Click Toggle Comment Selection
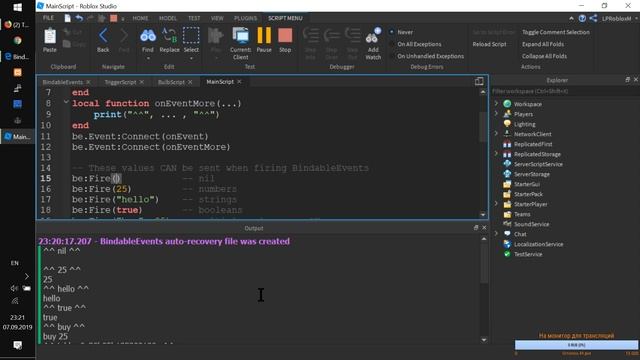 pyautogui.click(x=556, y=32)
